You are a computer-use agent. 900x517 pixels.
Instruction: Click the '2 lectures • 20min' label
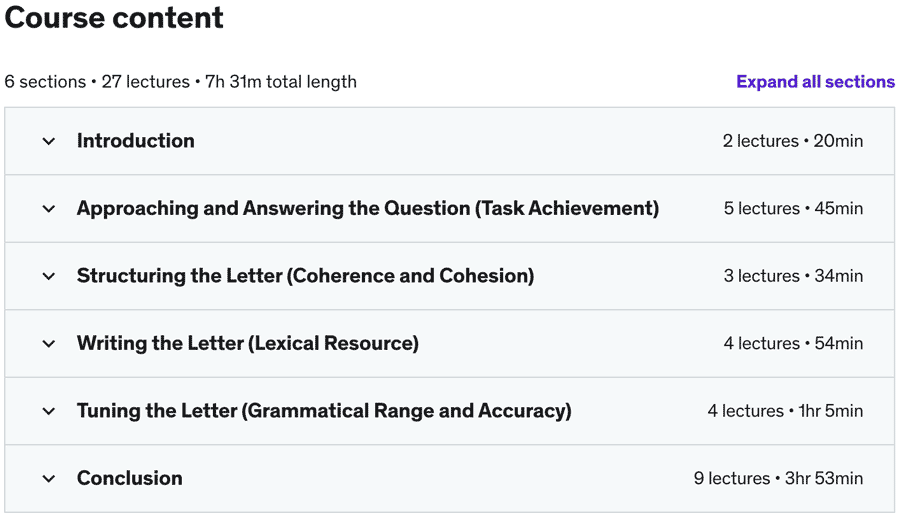click(792, 141)
